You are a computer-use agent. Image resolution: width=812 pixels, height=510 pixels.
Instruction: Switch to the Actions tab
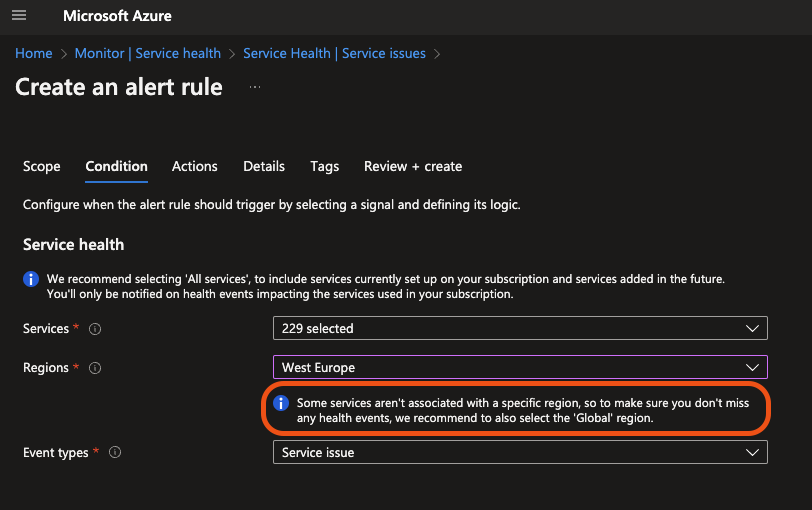[x=195, y=166]
